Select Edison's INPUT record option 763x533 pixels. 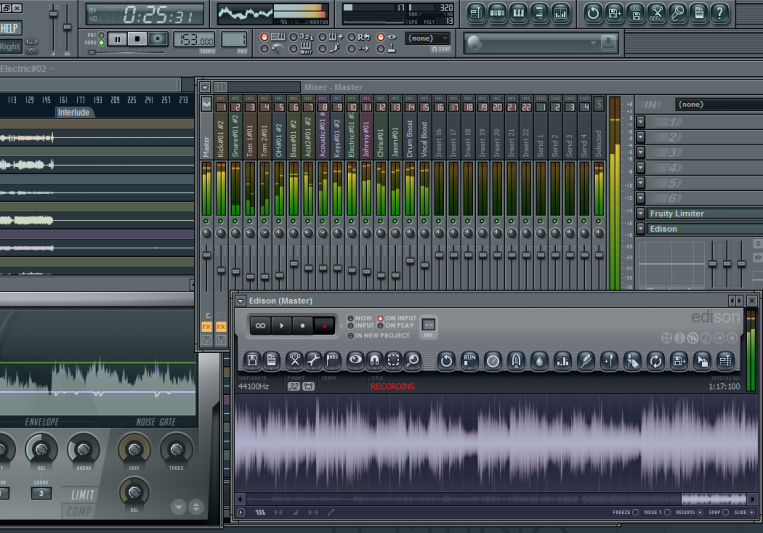tap(361, 326)
